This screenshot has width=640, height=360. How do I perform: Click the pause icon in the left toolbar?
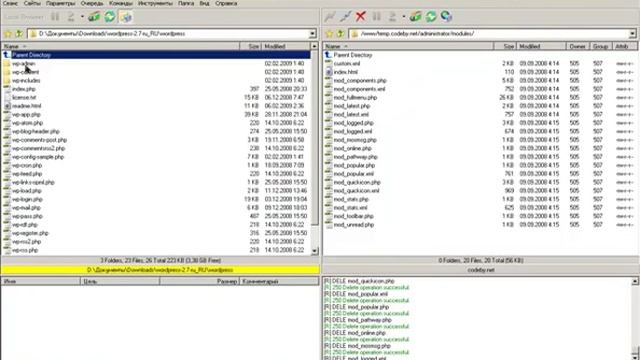55,17
